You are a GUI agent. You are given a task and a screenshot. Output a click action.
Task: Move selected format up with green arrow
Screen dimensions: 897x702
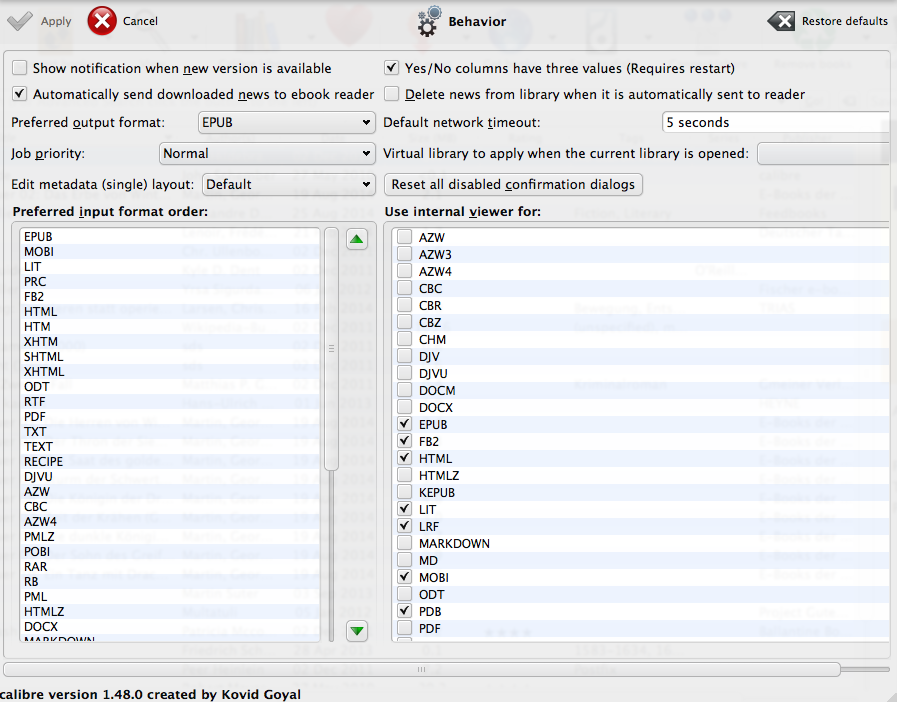tap(357, 239)
